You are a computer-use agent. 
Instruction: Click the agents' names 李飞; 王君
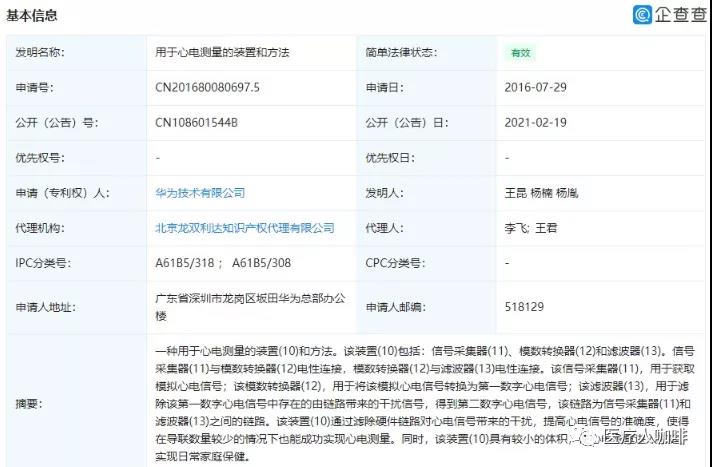[x=530, y=228]
